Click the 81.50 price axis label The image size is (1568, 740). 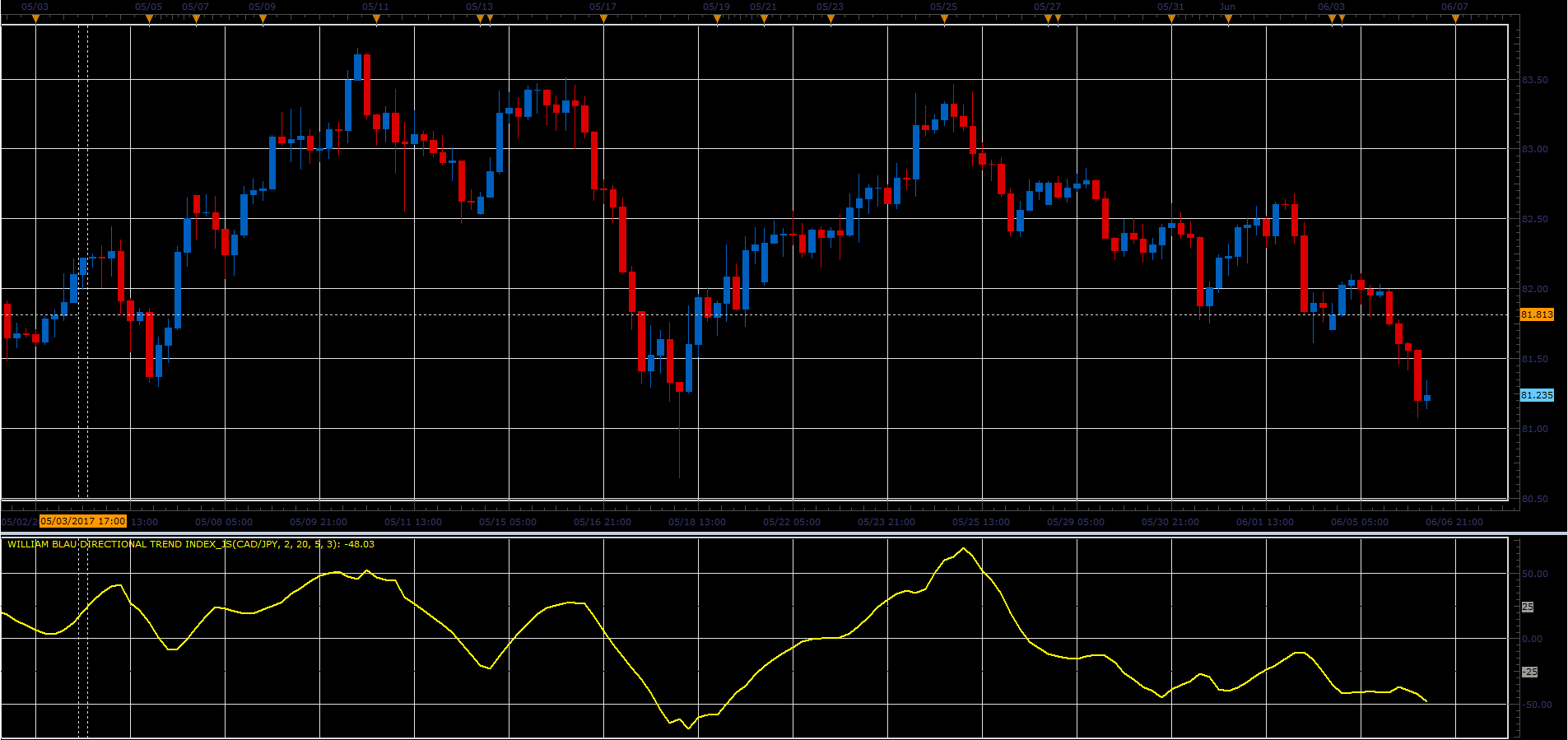coord(1534,359)
